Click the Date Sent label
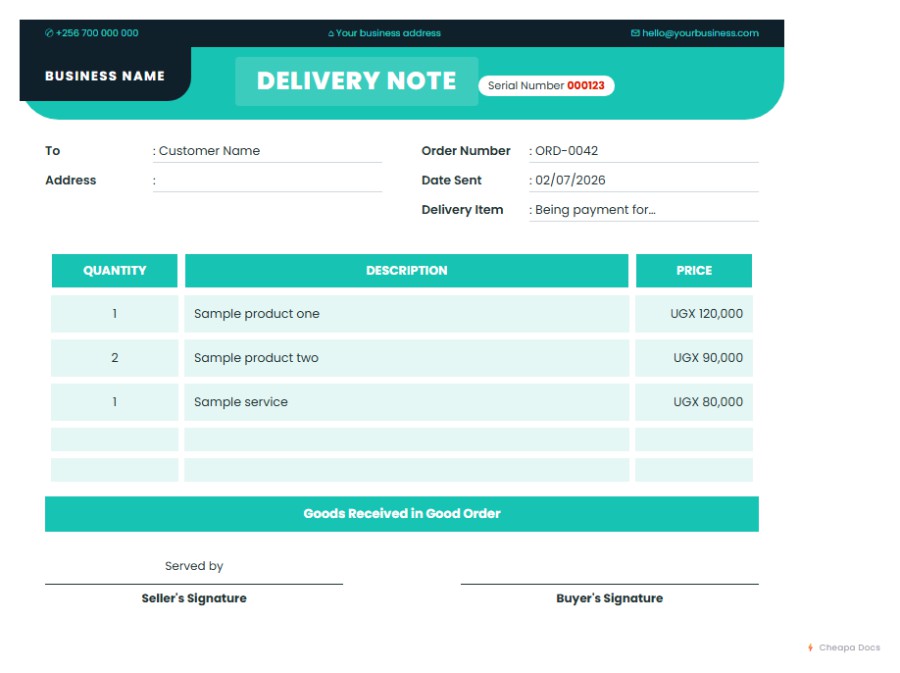900x673 pixels. (451, 180)
